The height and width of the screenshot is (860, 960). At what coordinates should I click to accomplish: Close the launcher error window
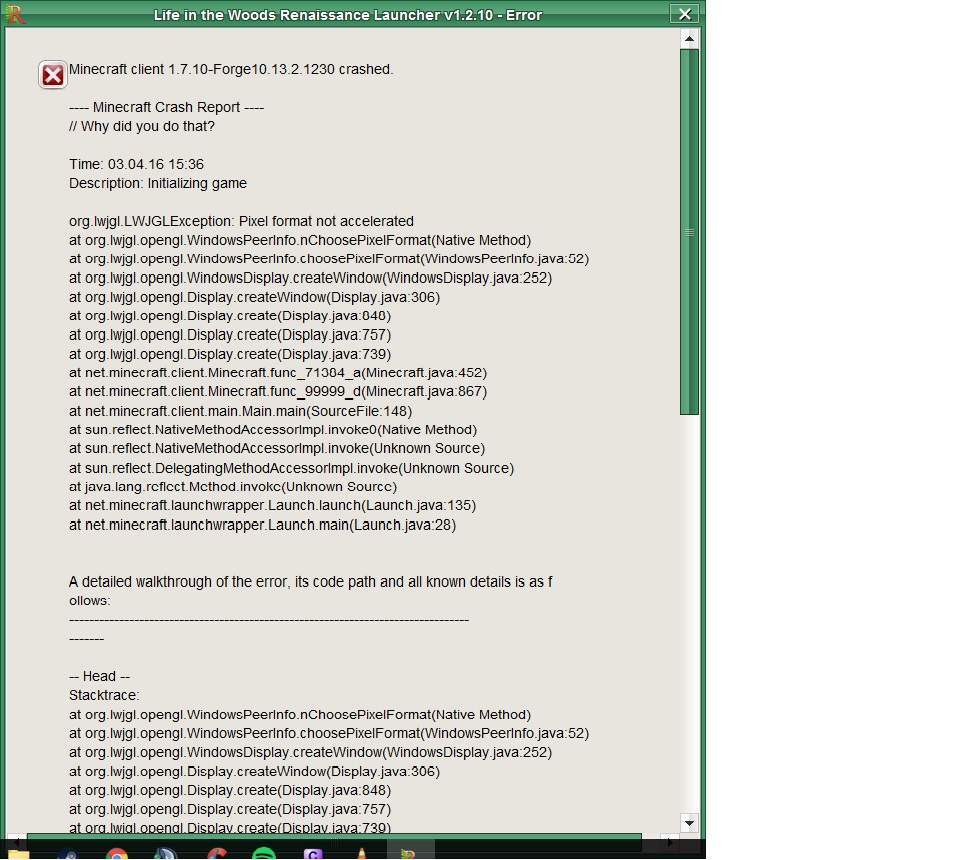[x=684, y=14]
